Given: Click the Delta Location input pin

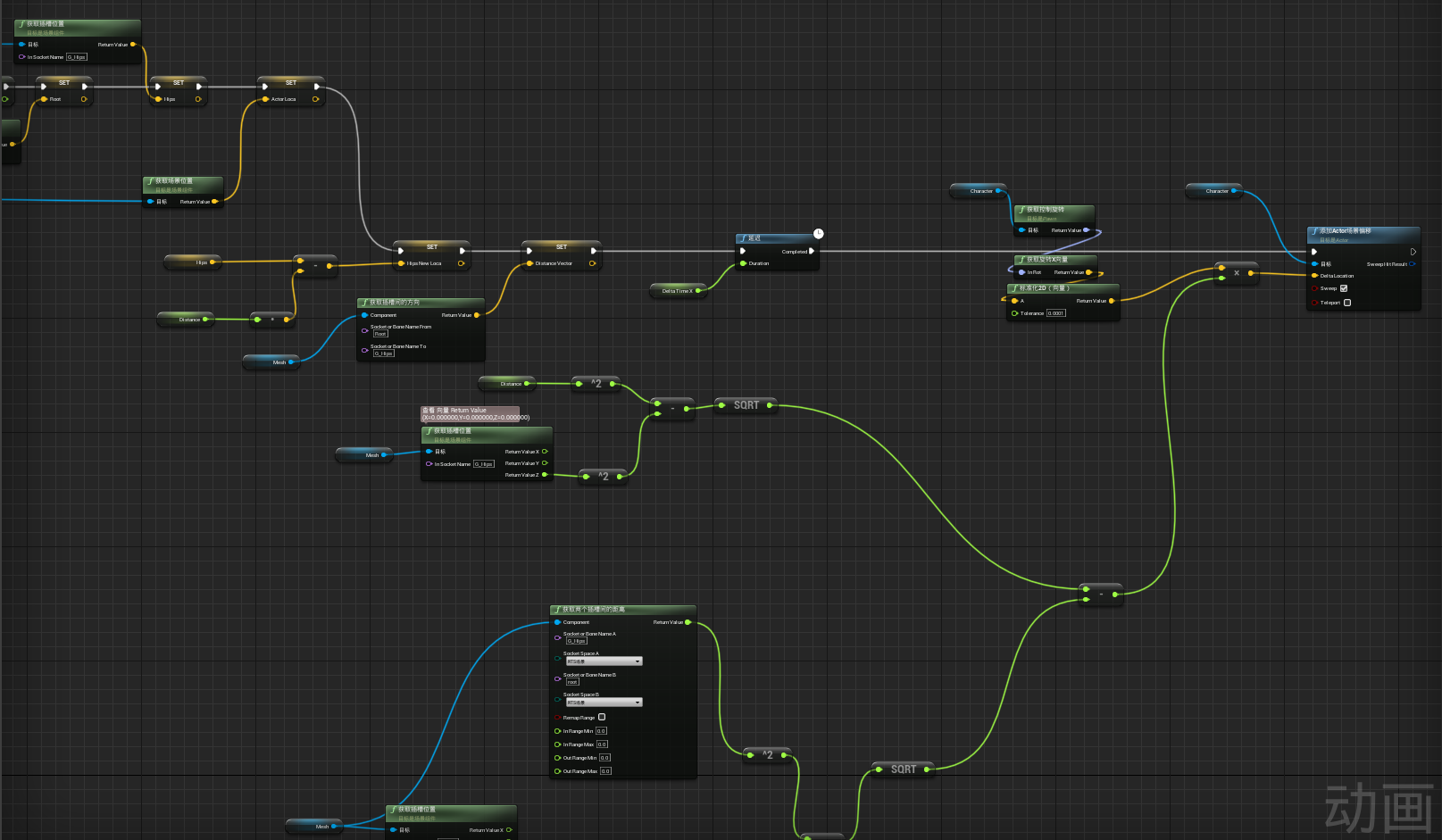Looking at the screenshot, I should (1314, 276).
